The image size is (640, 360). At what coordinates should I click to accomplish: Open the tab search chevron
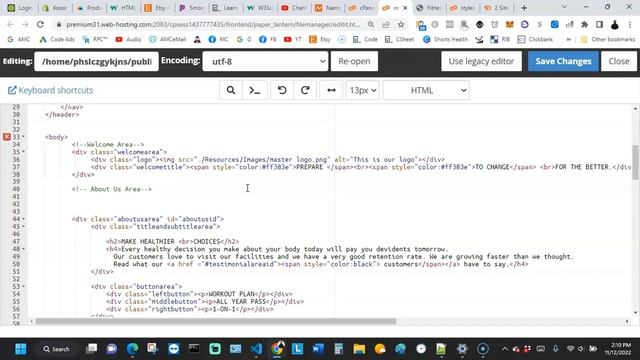click(x=564, y=7)
